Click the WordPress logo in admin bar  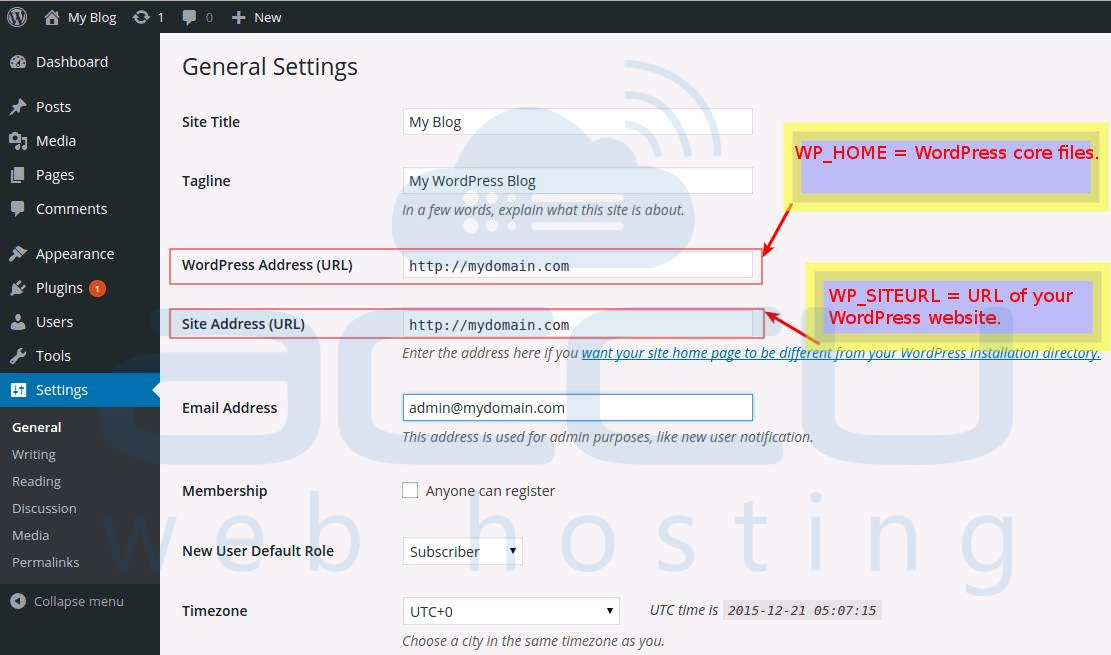coord(16,16)
